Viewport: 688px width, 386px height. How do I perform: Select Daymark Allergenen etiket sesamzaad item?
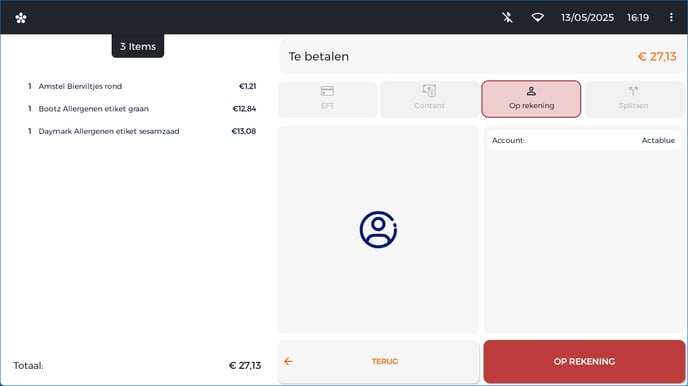[142, 131]
